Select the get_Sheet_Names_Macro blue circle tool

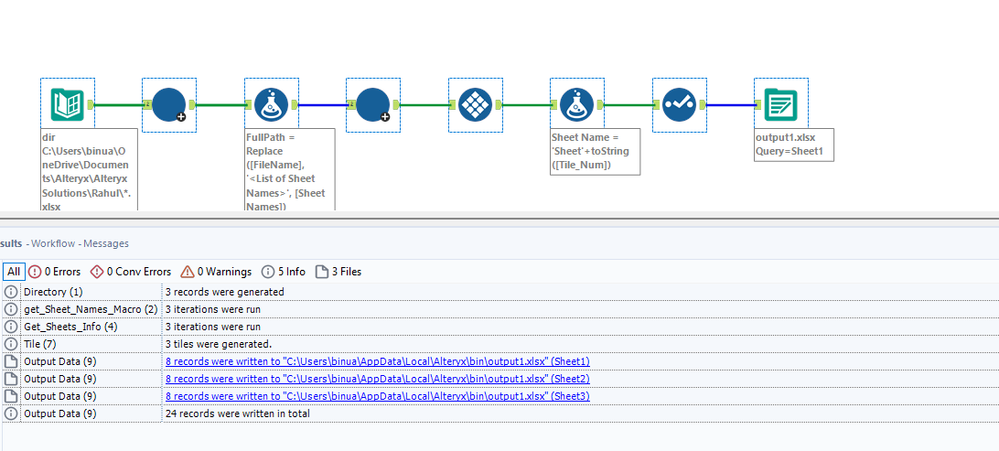pyautogui.click(x=169, y=104)
